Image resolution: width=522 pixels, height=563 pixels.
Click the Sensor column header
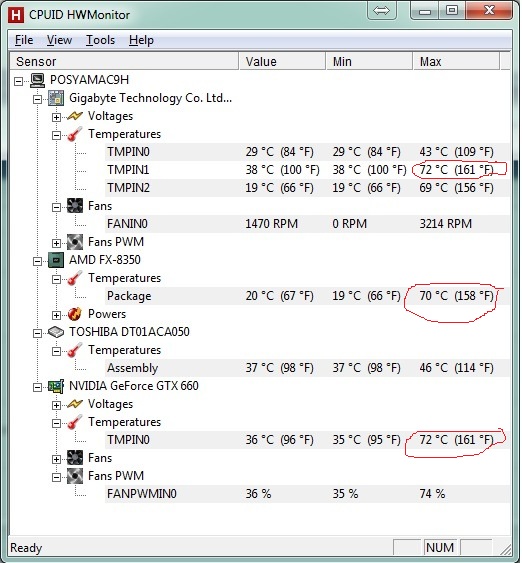[x=124, y=61]
